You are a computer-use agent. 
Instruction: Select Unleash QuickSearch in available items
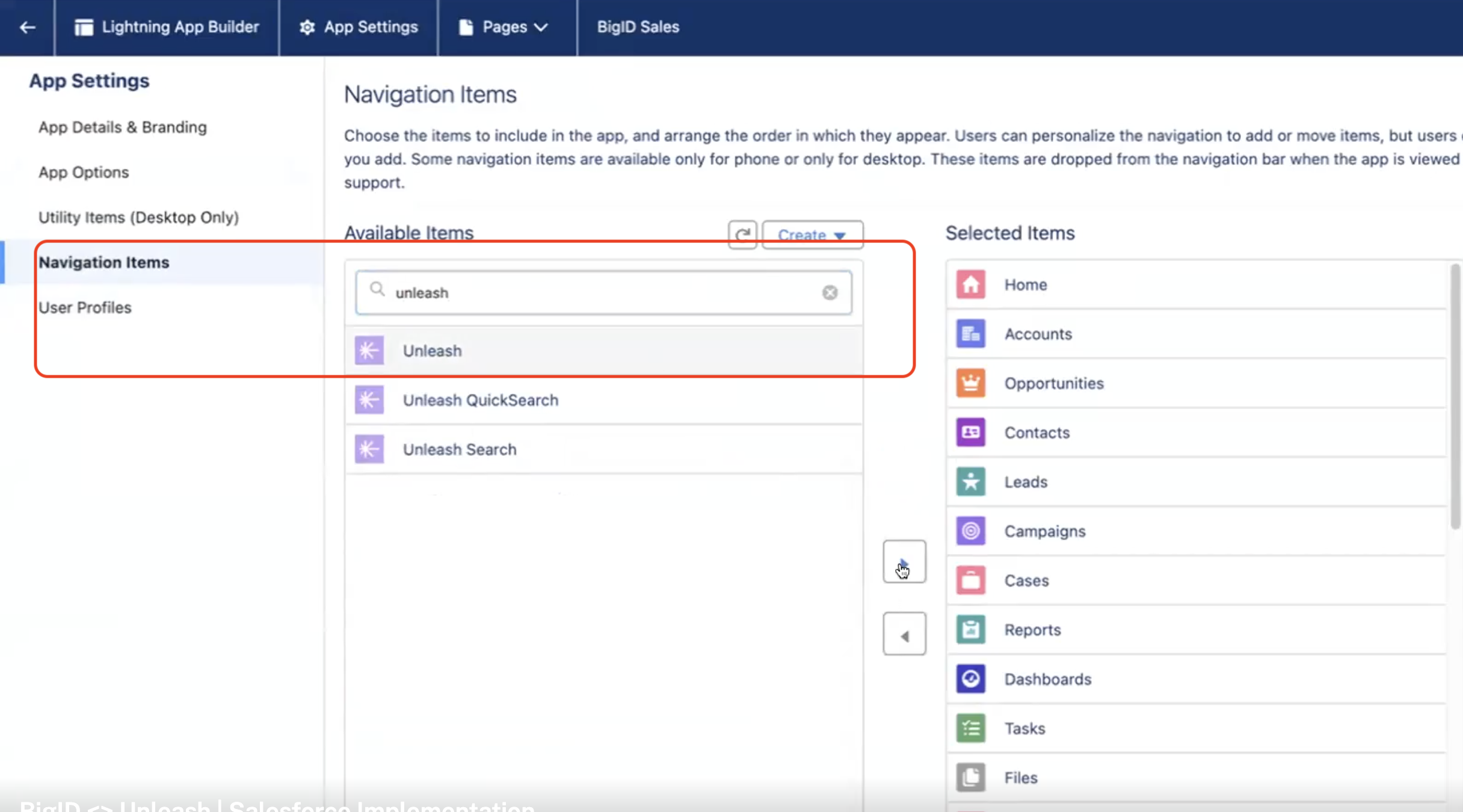tap(604, 400)
